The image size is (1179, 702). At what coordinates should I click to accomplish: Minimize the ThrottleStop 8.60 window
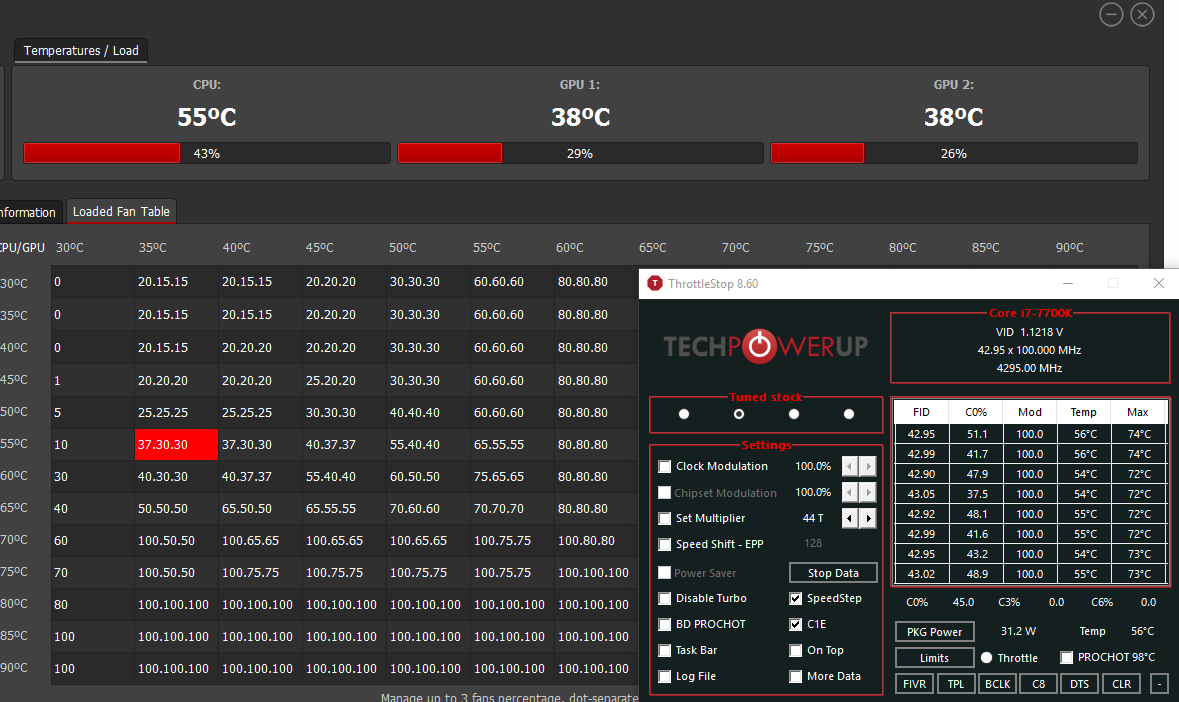(x=1068, y=283)
